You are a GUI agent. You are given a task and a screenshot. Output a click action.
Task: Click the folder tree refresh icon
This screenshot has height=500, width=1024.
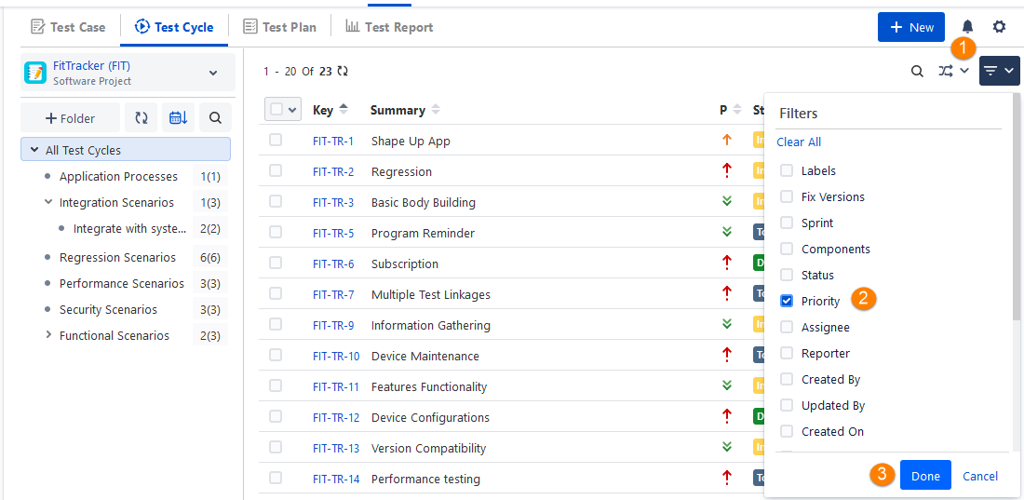[x=141, y=118]
